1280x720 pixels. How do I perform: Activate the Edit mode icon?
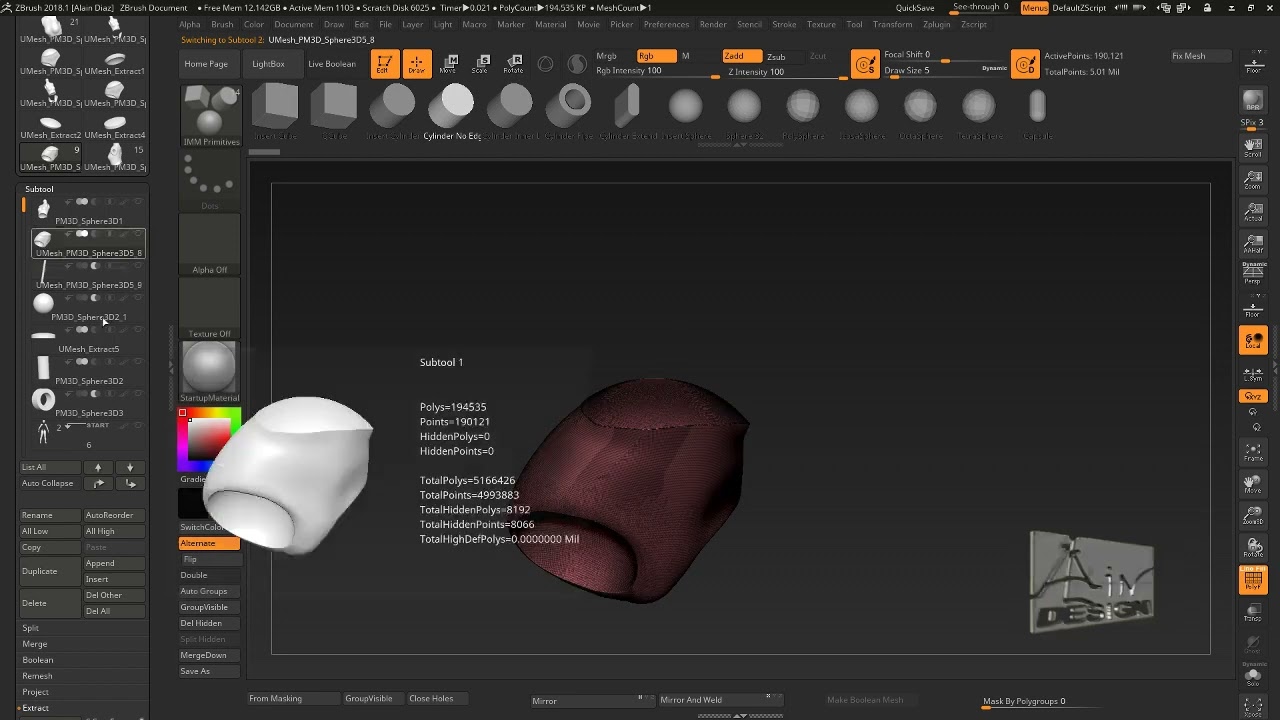(x=384, y=64)
